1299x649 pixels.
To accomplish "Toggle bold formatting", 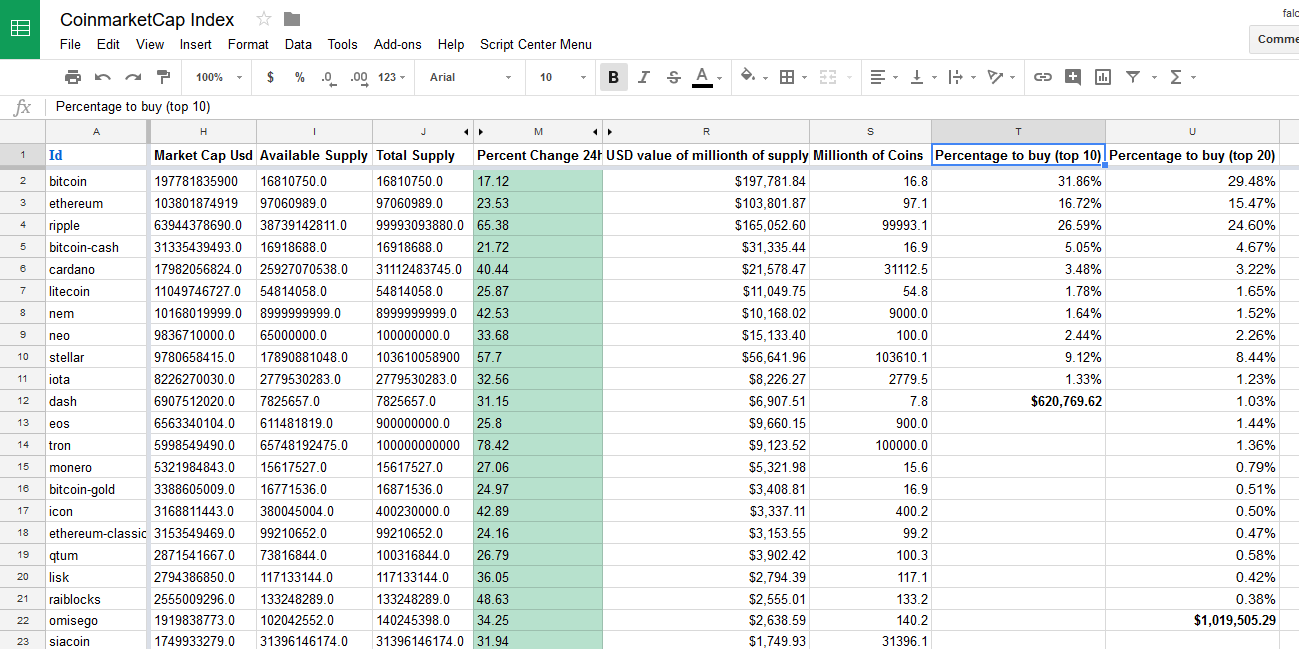I will point(613,77).
